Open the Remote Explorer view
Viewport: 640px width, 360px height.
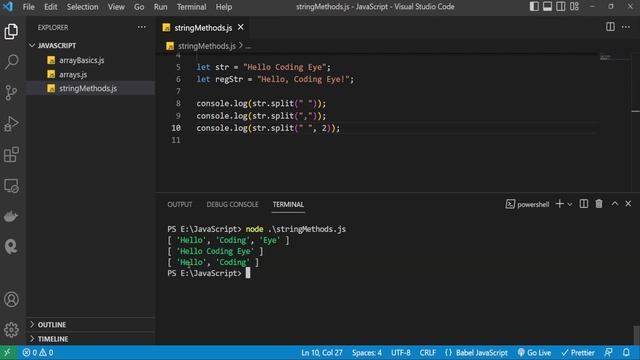[11, 186]
